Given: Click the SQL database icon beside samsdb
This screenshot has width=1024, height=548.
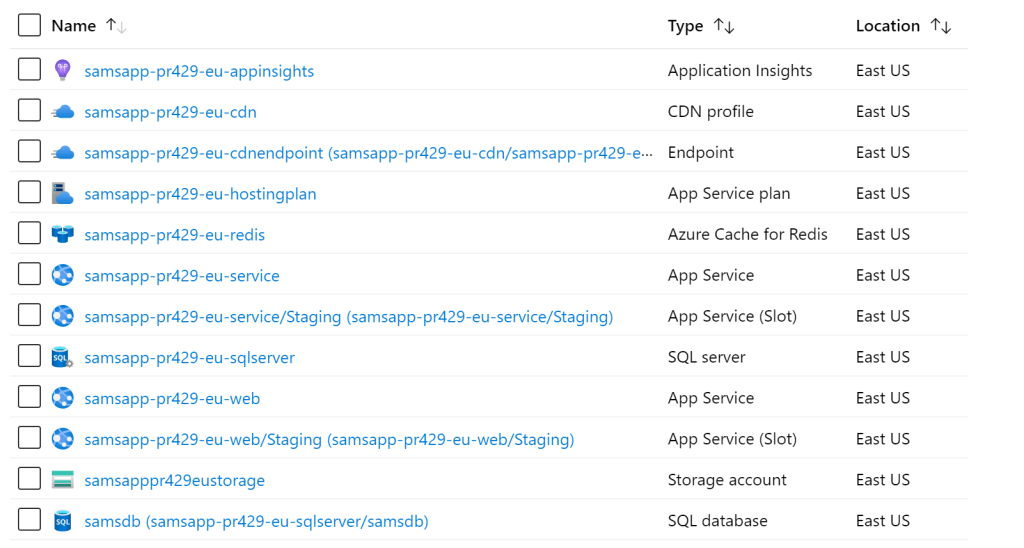Looking at the screenshot, I should (x=62, y=521).
